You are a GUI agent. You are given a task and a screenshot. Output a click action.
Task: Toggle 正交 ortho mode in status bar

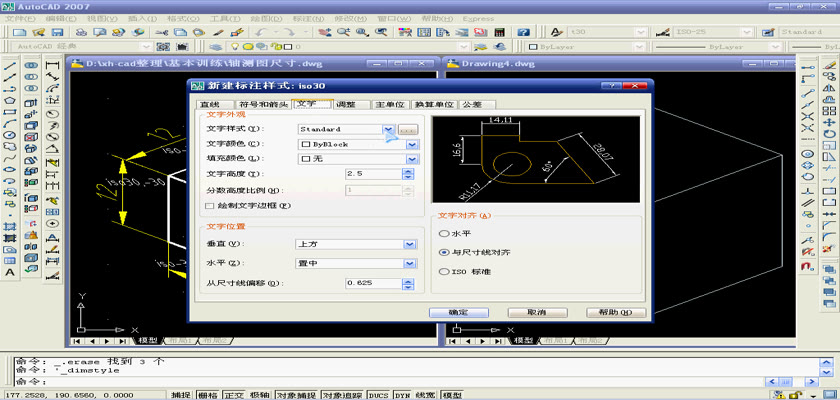point(233,395)
